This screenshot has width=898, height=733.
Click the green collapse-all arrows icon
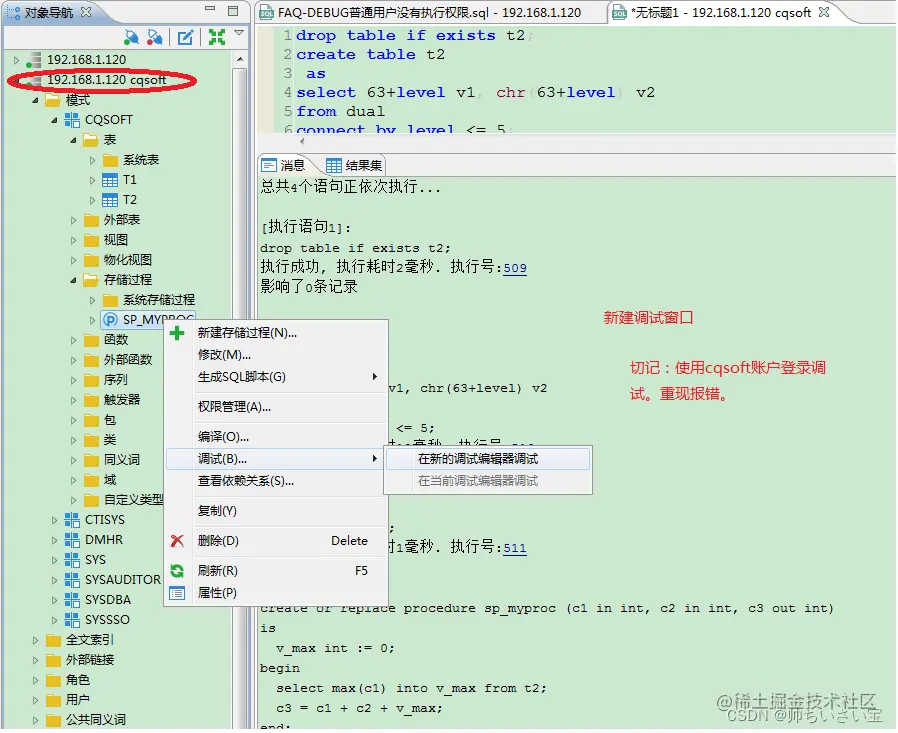coord(216,38)
